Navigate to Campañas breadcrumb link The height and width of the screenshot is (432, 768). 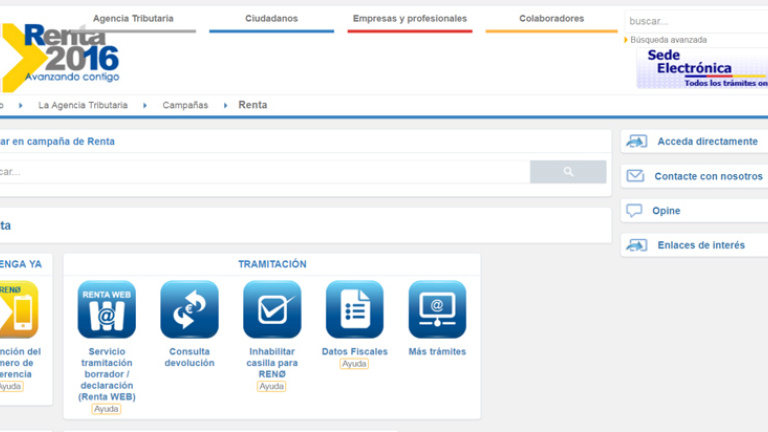[x=185, y=105]
